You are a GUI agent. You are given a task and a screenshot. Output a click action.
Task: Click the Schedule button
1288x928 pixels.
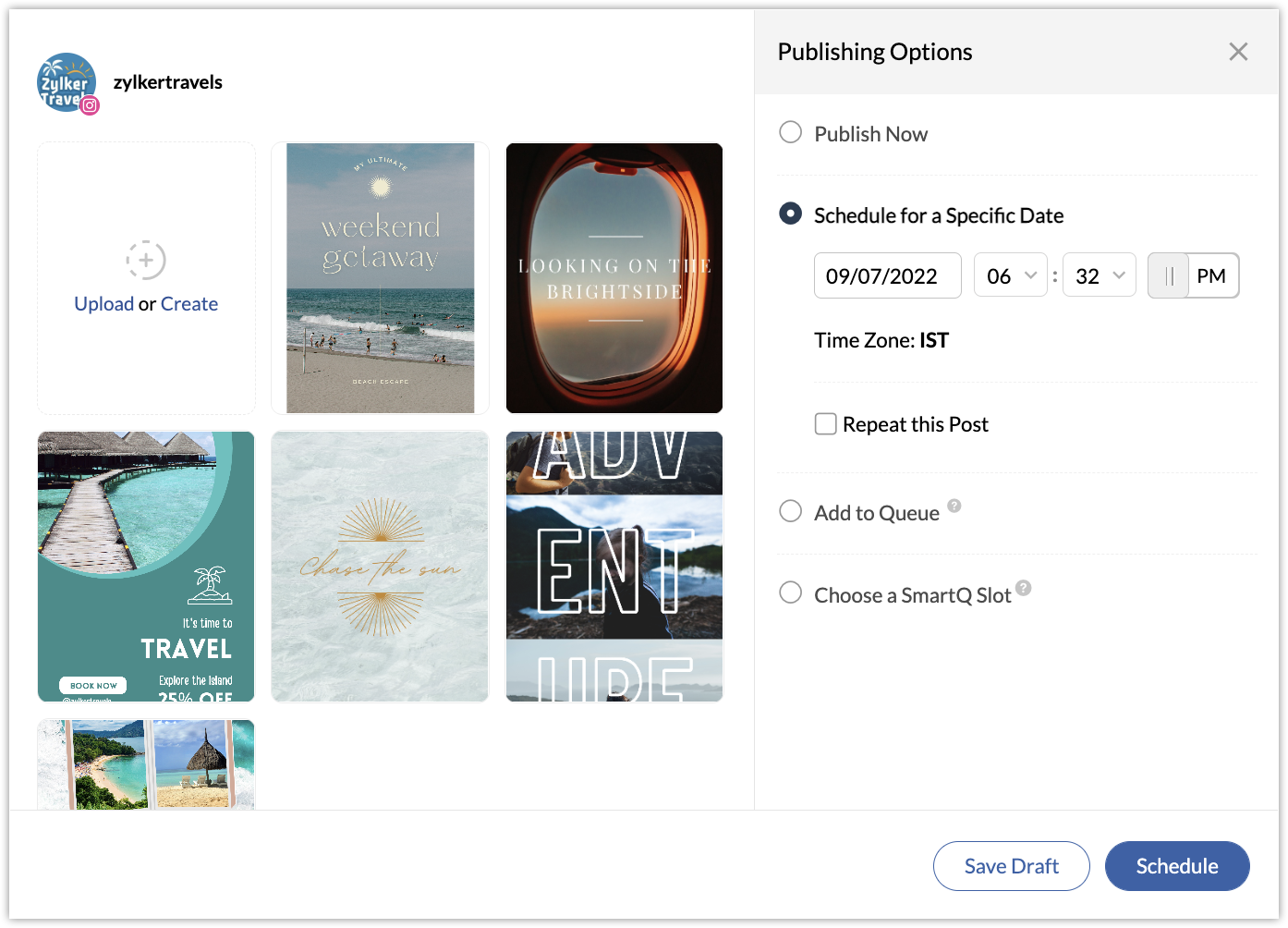coord(1177,866)
